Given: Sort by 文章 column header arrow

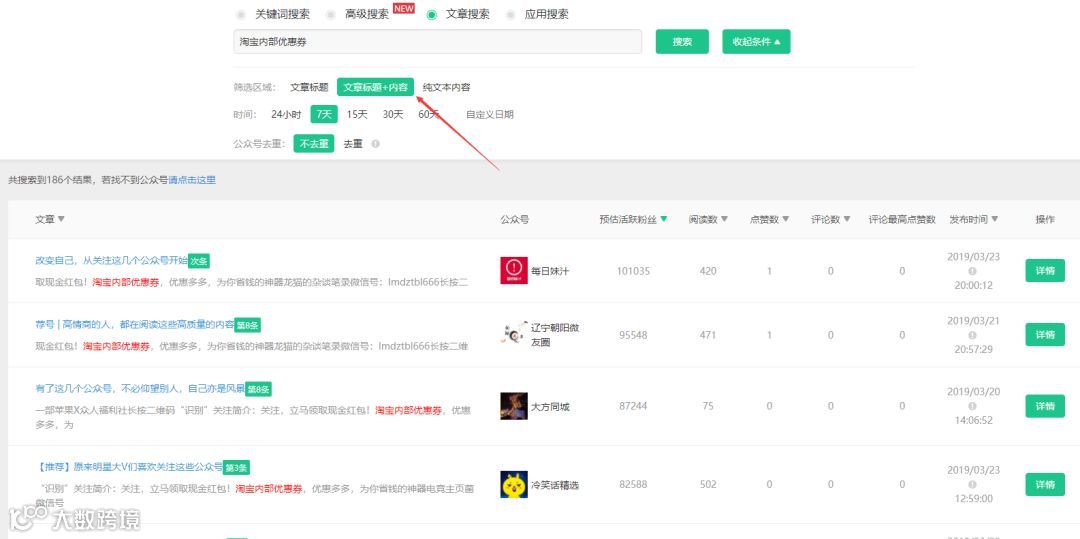Looking at the screenshot, I should click(x=61, y=219).
